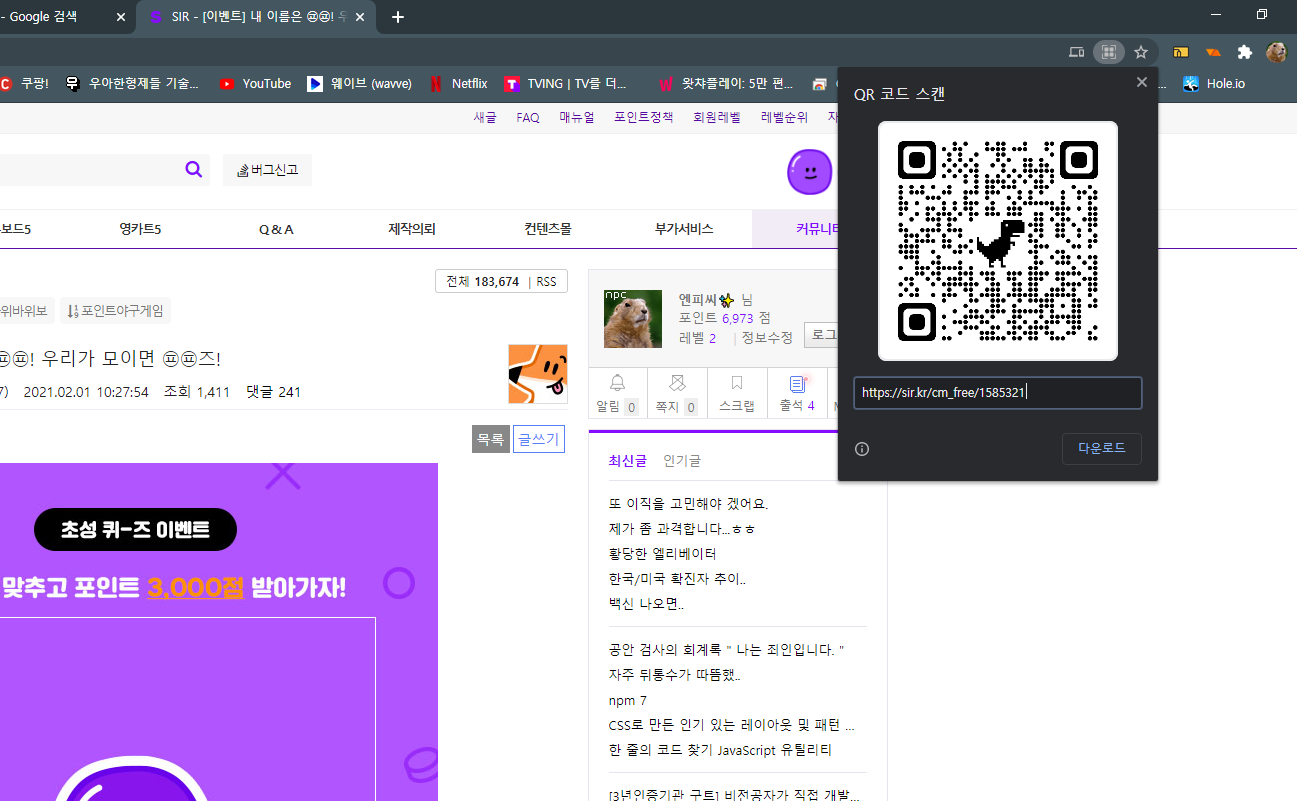The width and height of the screenshot is (1297, 801).
Task: Select the 최신글 tab
Action: click(x=627, y=460)
